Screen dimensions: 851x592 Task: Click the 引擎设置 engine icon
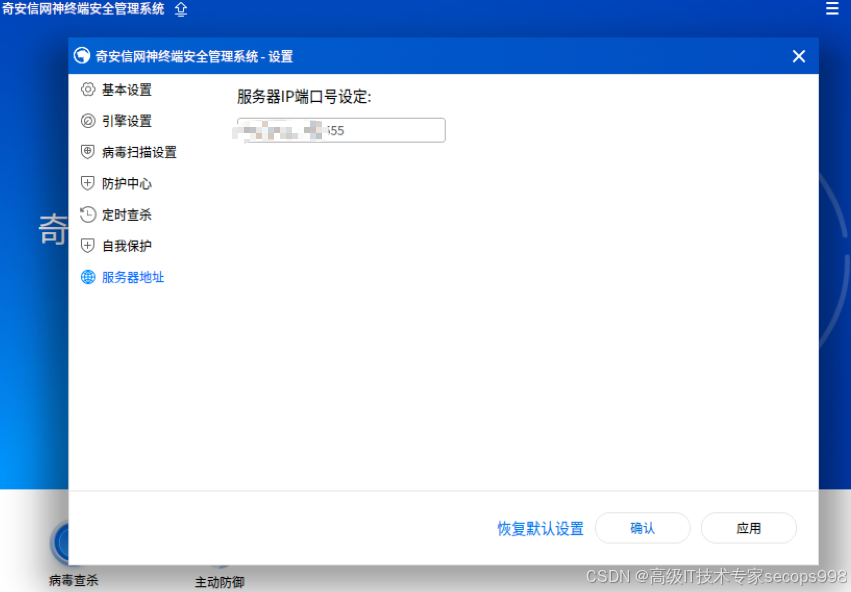tap(88, 121)
